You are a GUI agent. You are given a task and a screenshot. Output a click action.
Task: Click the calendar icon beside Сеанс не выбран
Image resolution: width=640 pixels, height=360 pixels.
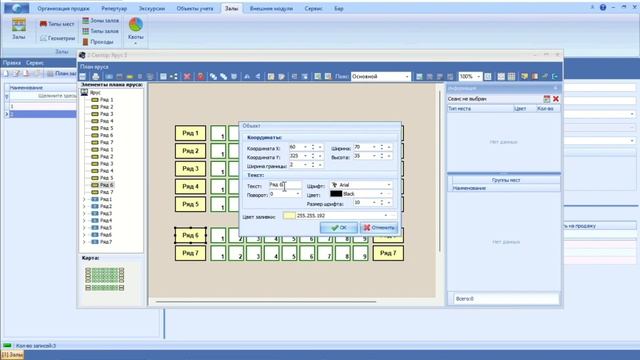pos(547,99)
